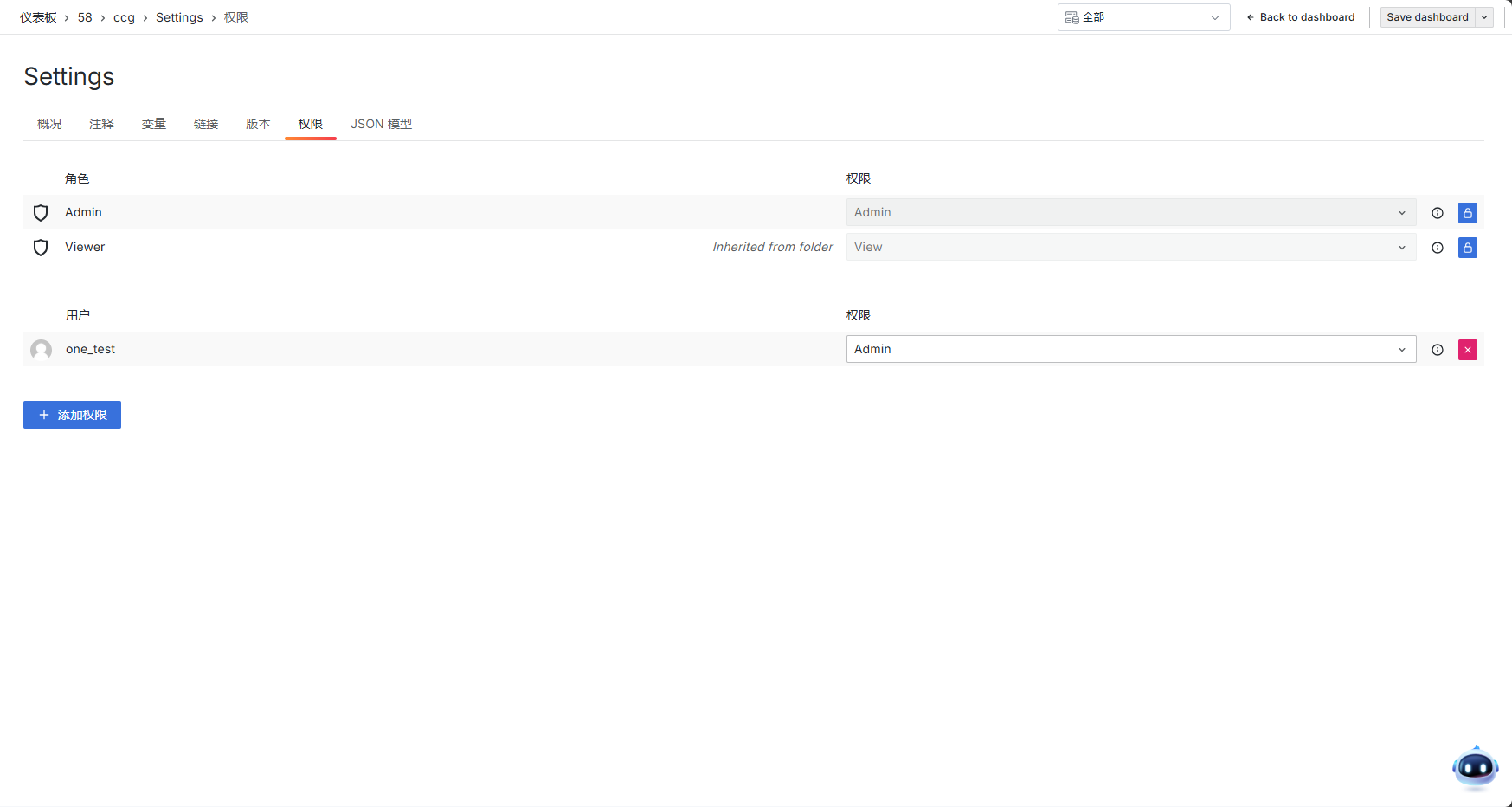This screenshot has width=1512, height=807.
Task: Navigate to ccg in breadcrumb
Action: click(x=124, y=17)
